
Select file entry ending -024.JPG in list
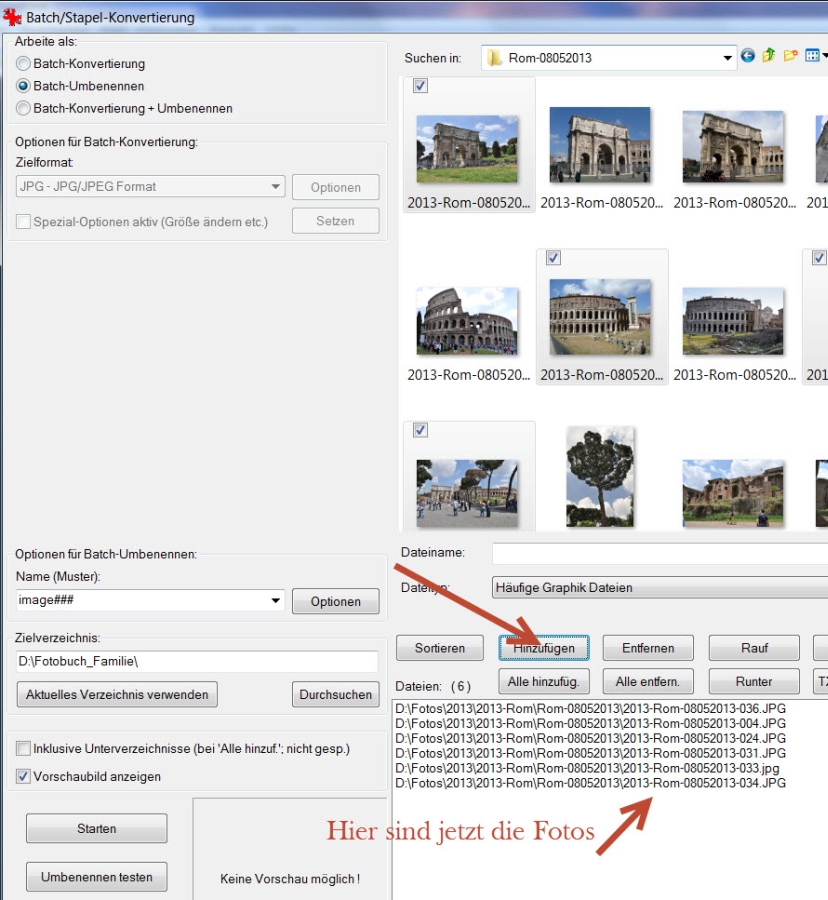click(590, 738)
